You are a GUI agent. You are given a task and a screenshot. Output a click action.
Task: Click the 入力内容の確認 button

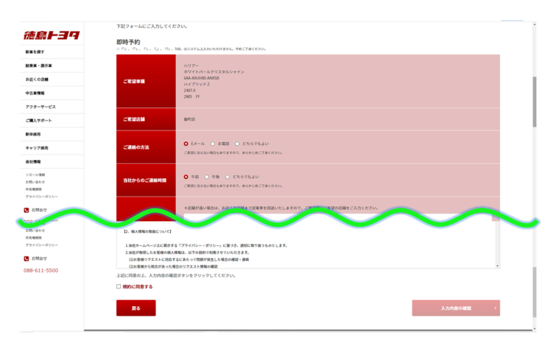coord(456,308)
